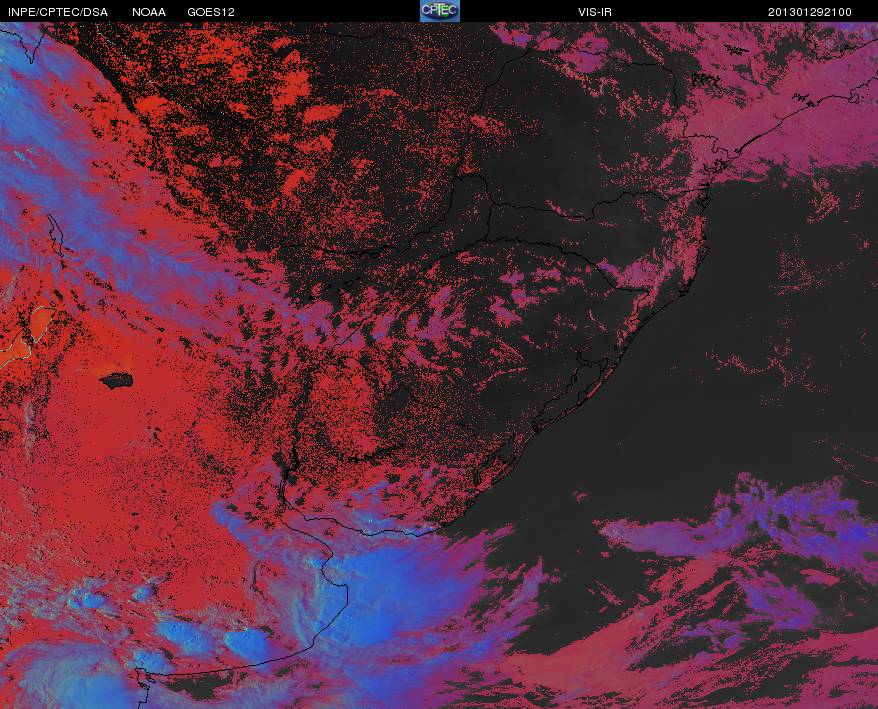The image size is (878, 709).
Task: Select the NOAA label in header
Action: tap(148, 12)
